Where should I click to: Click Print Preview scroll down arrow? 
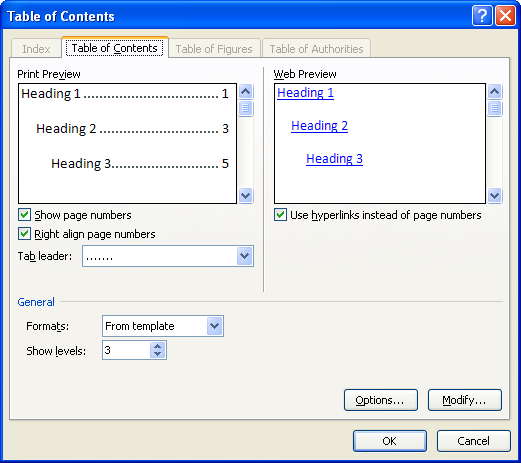click(x=246, y=195)
